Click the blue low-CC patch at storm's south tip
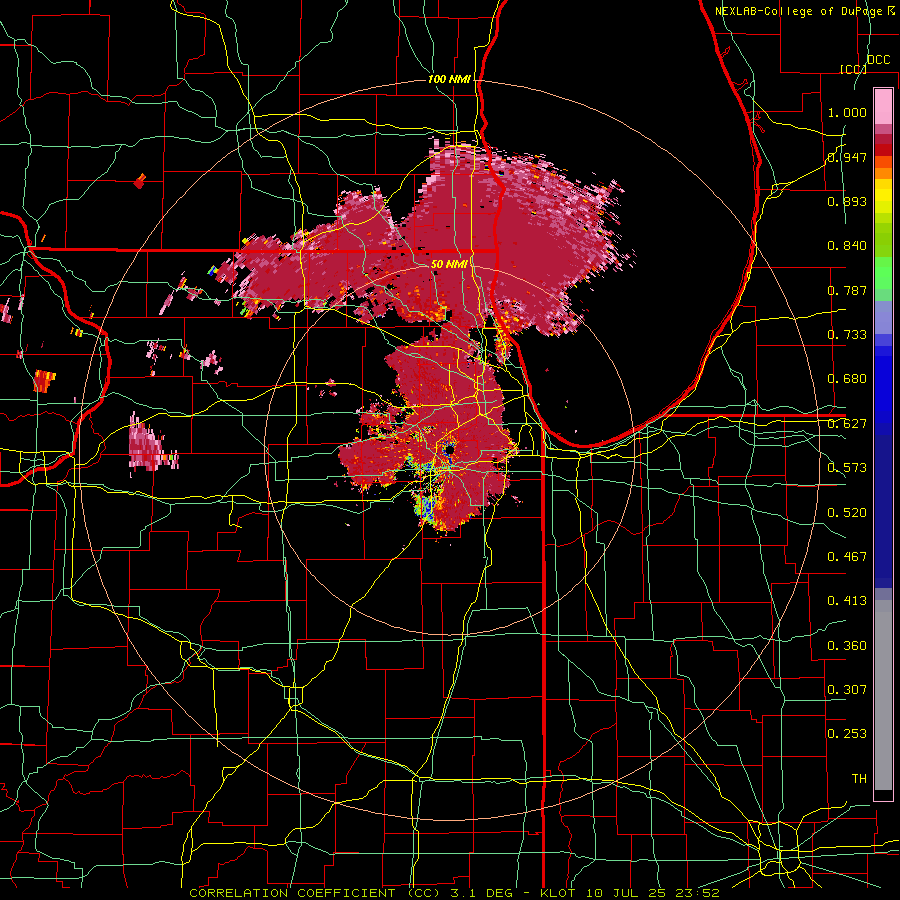 426,507
